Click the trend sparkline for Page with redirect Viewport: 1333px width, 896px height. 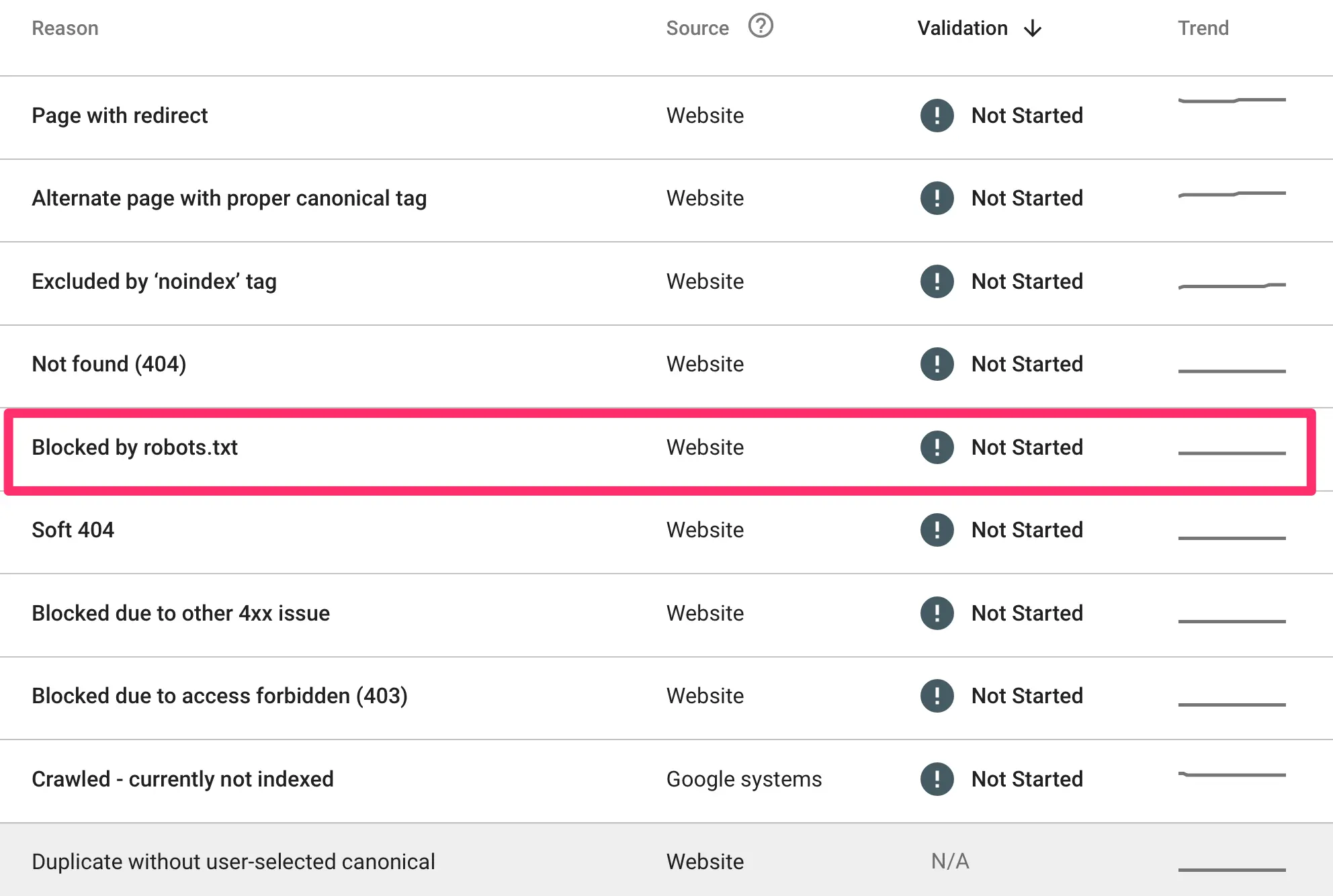[x=1232, y=101]
